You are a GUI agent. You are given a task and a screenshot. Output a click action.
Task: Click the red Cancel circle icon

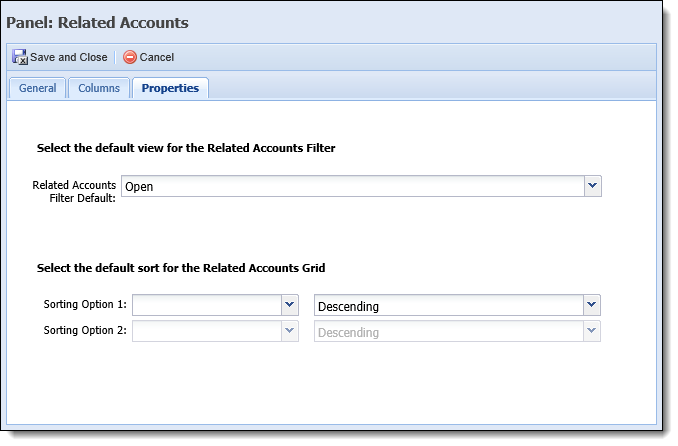click(x=130, y=57)
